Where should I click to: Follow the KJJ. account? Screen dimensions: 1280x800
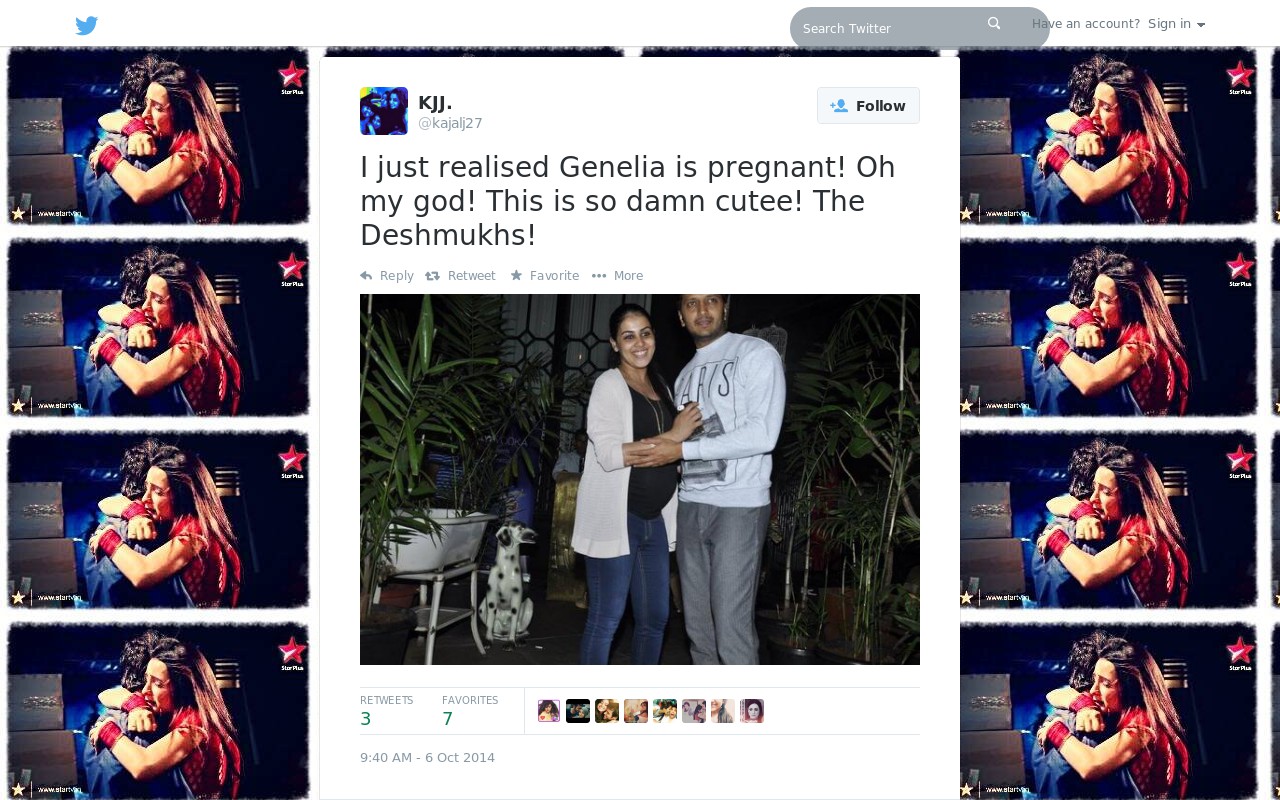click(x=868, y=106)
